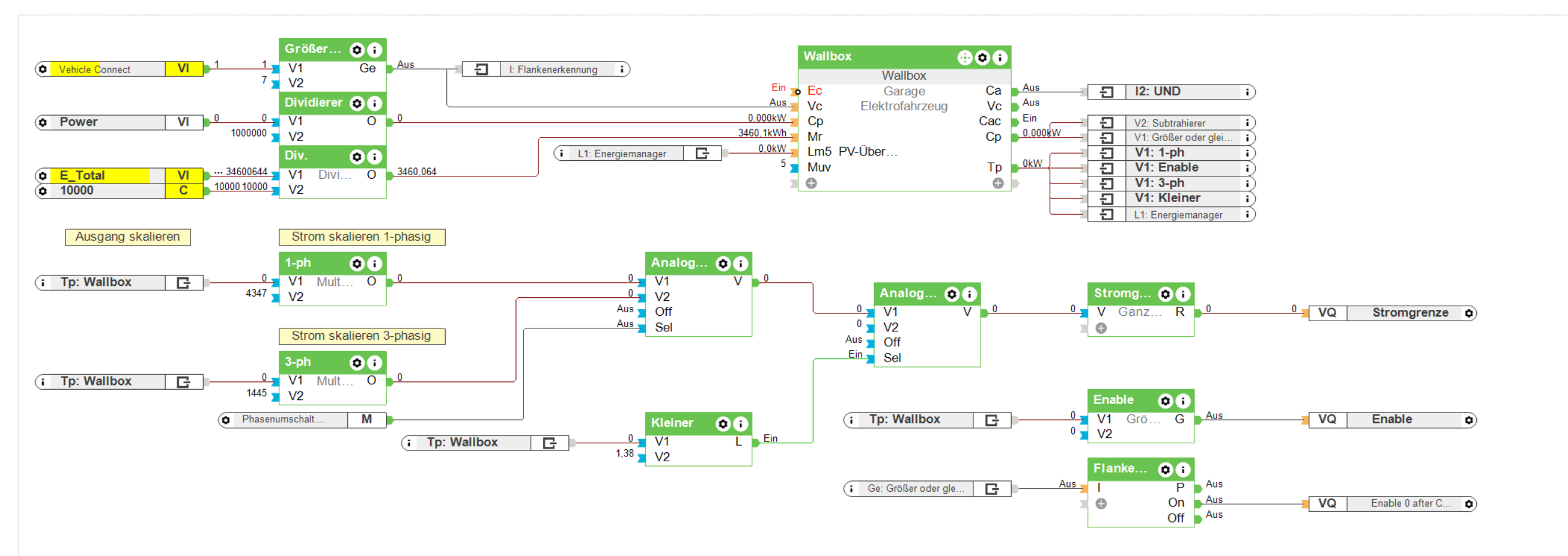The width and height of the screenshot is (1568, 556).
Task: Click gear icon on Vehicle Connect input
Action: point(43,69)
